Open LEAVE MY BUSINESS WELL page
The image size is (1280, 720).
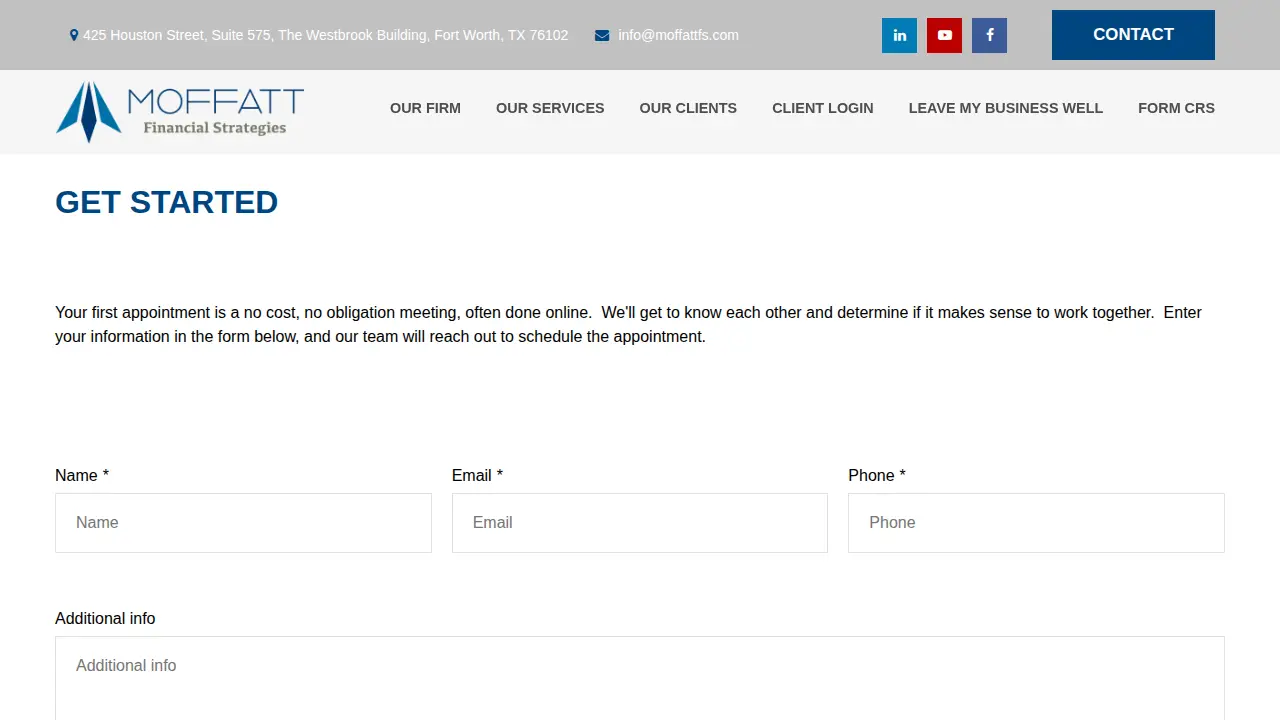coord(1006,108)
